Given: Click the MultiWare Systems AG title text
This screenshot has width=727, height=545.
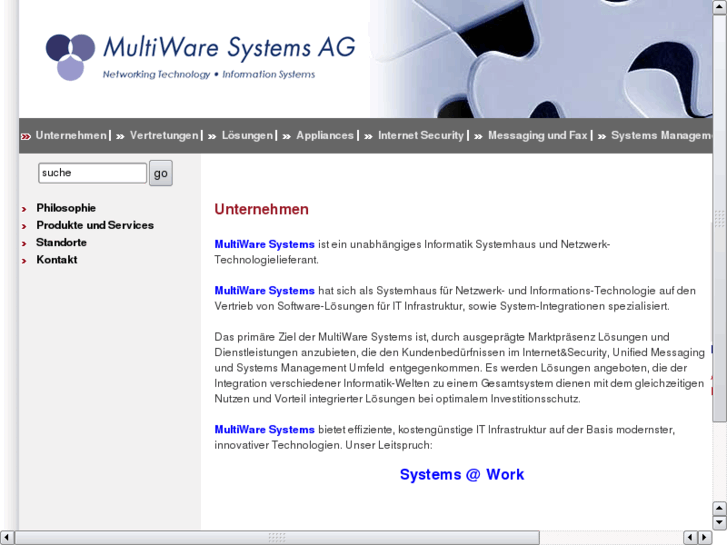Looking at the screenshot, I should coord(230,48).
